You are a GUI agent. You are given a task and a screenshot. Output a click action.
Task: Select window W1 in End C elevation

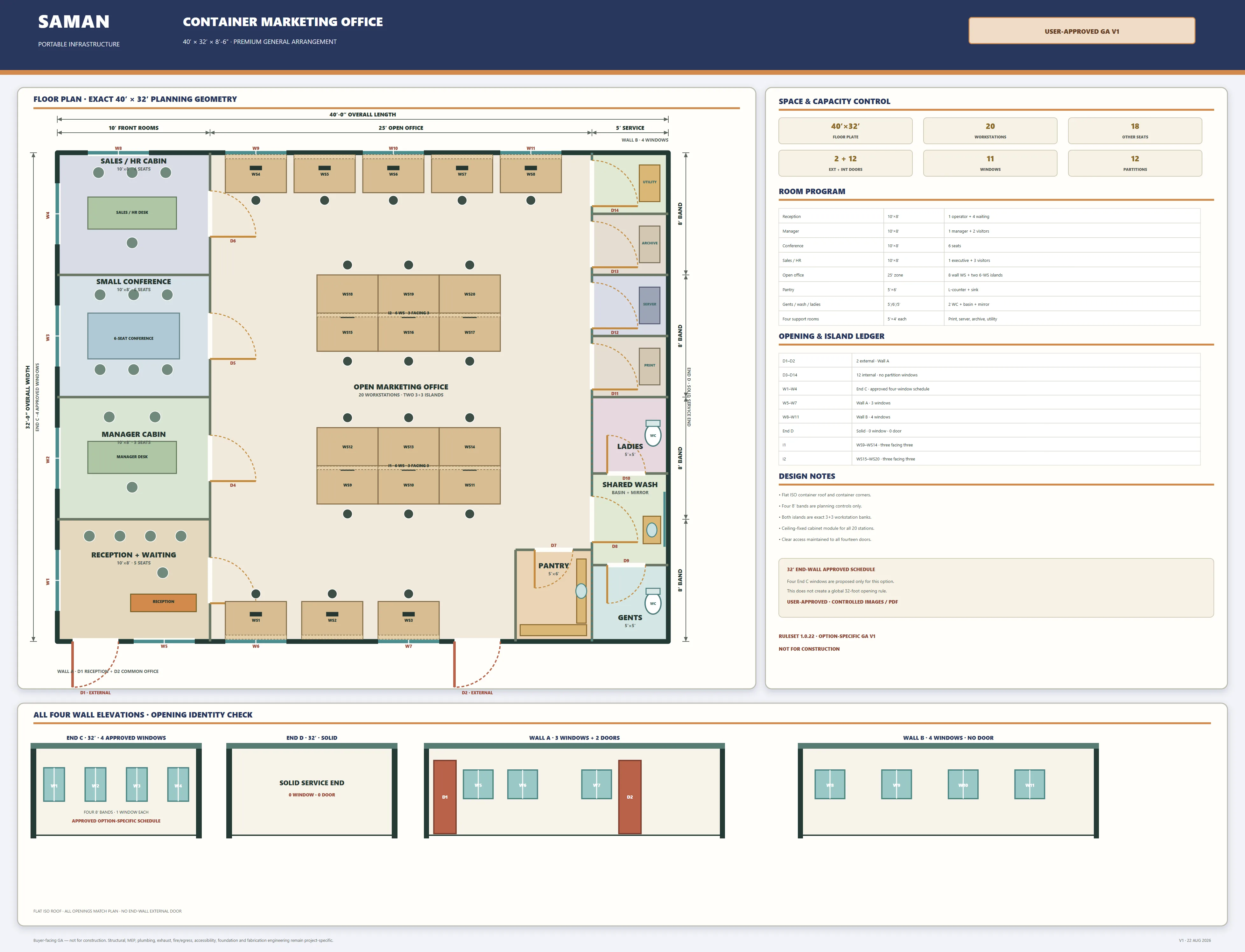(54, 784)
